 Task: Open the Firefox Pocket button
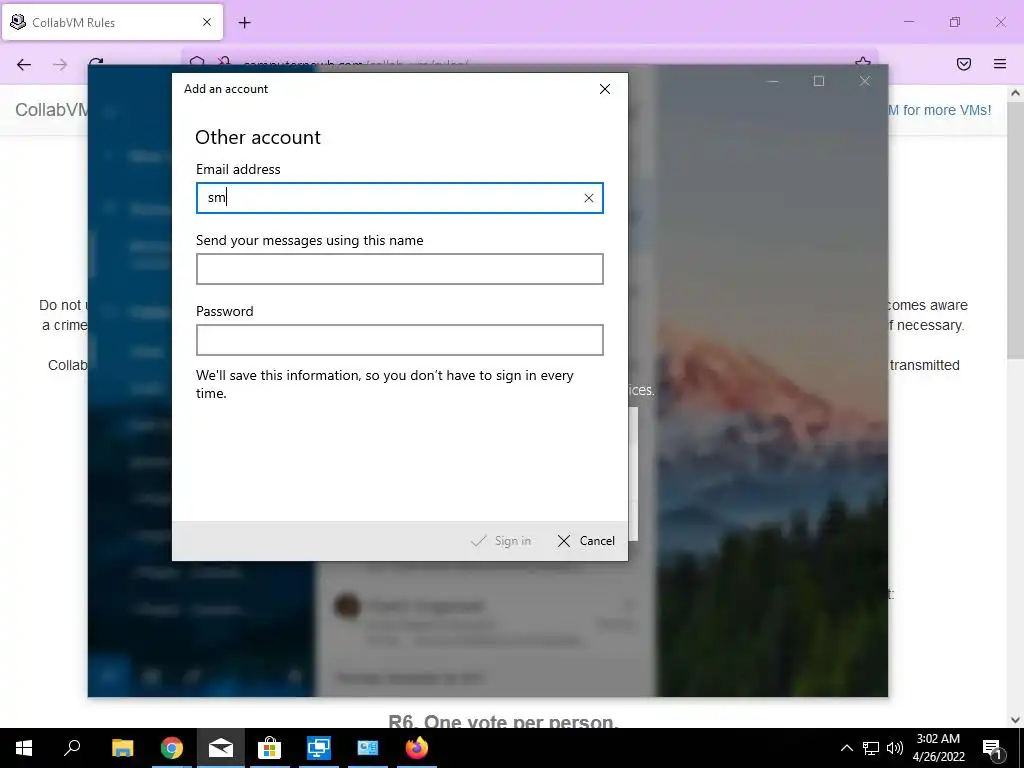point(964,64)
